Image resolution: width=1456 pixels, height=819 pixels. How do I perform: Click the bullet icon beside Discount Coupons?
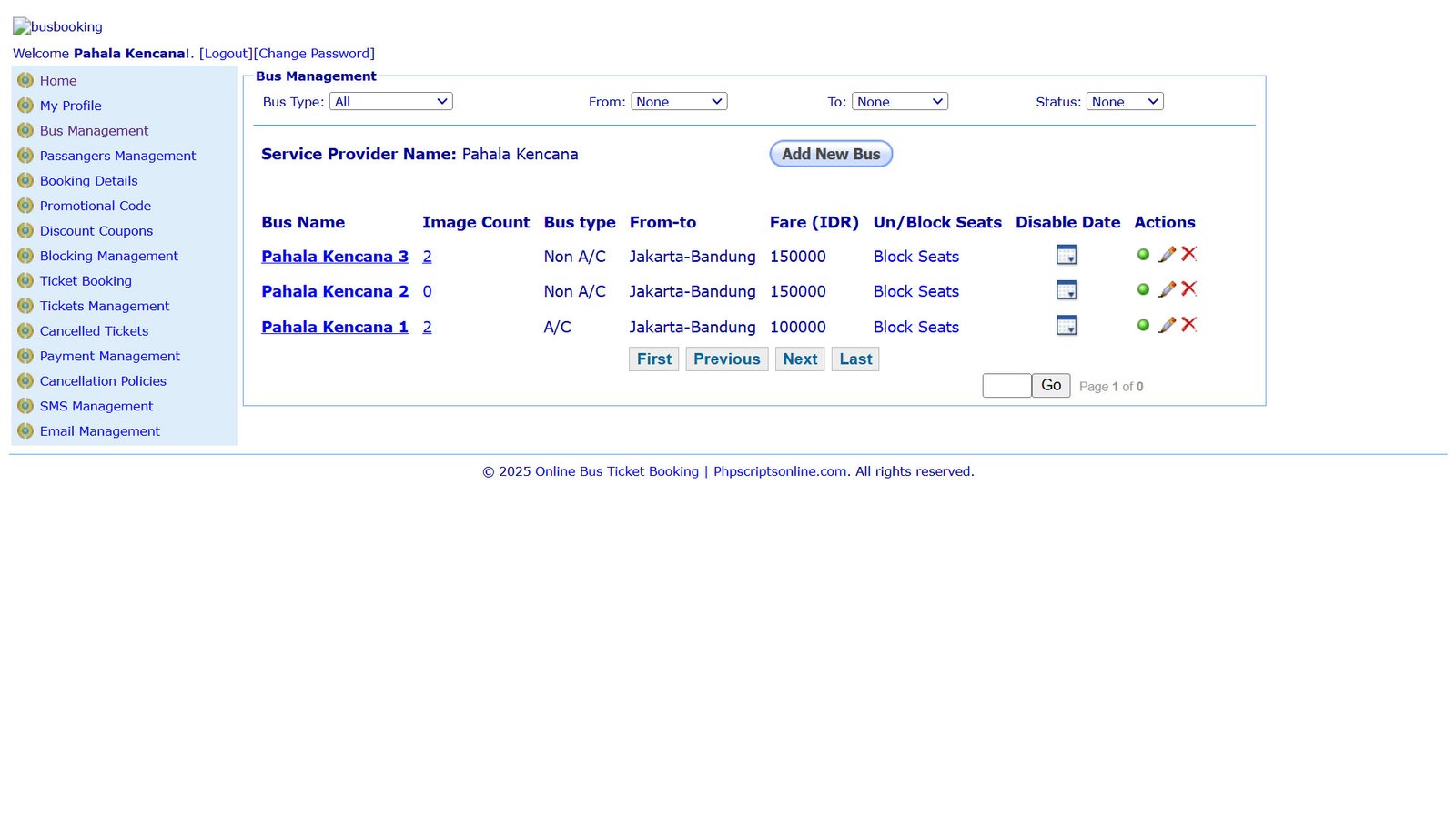tap(25, 230)
